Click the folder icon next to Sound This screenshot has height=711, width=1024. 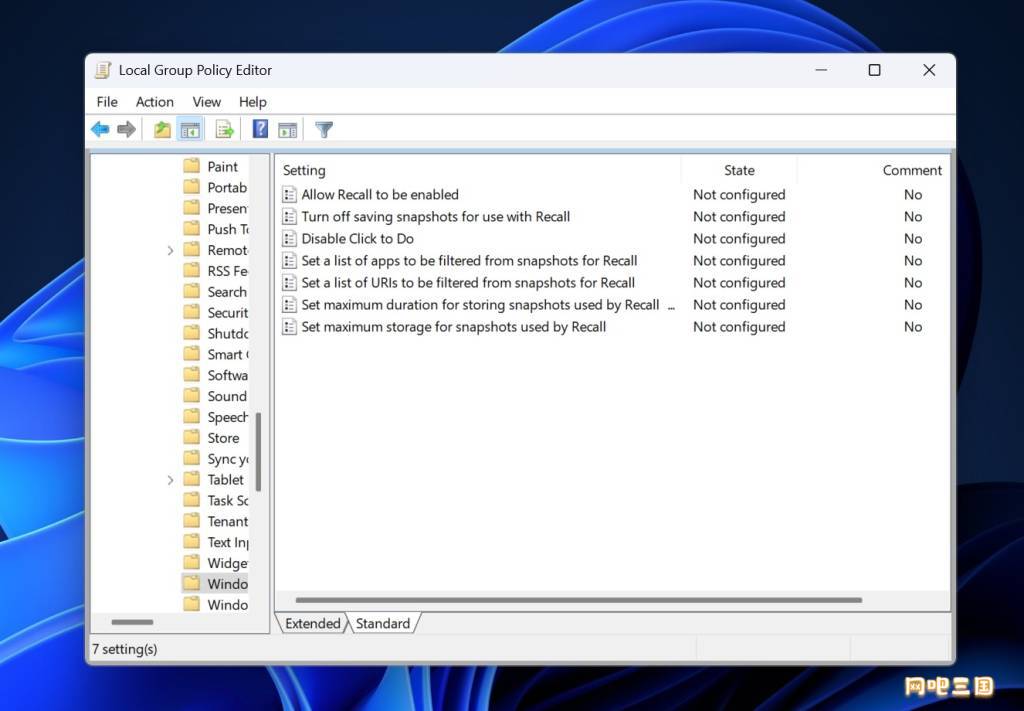(191, 396)
